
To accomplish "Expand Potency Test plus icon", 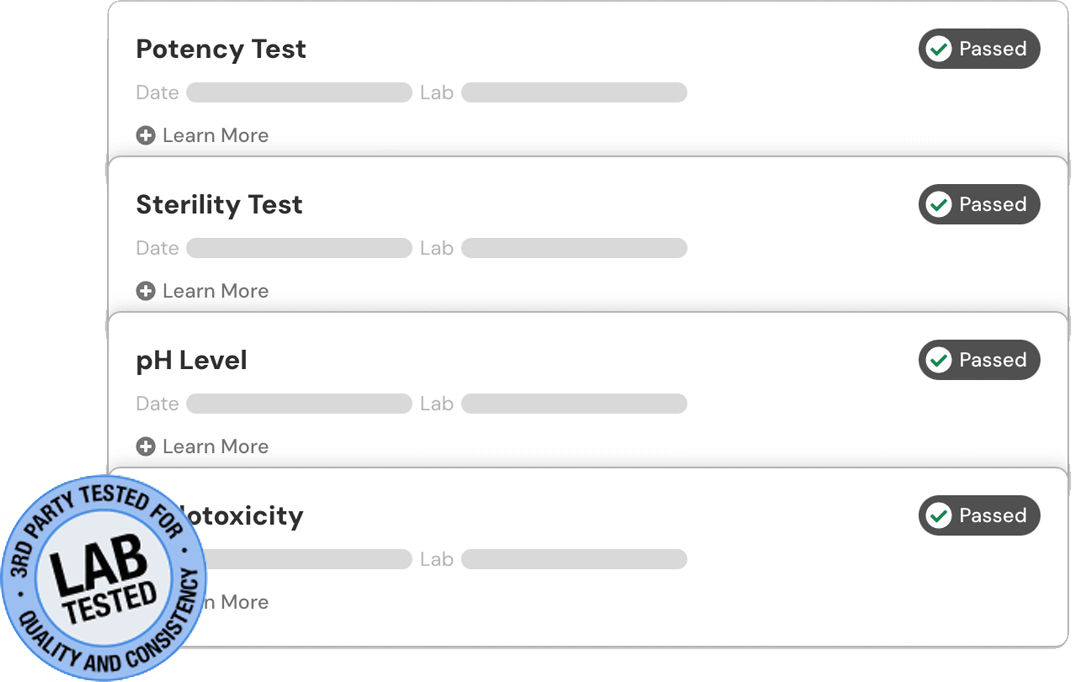I will point(146,135).
